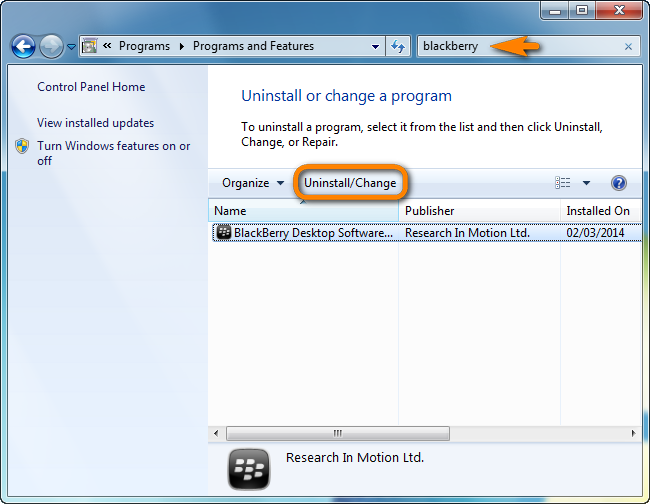Open Control Panel Home

[91, 87]
